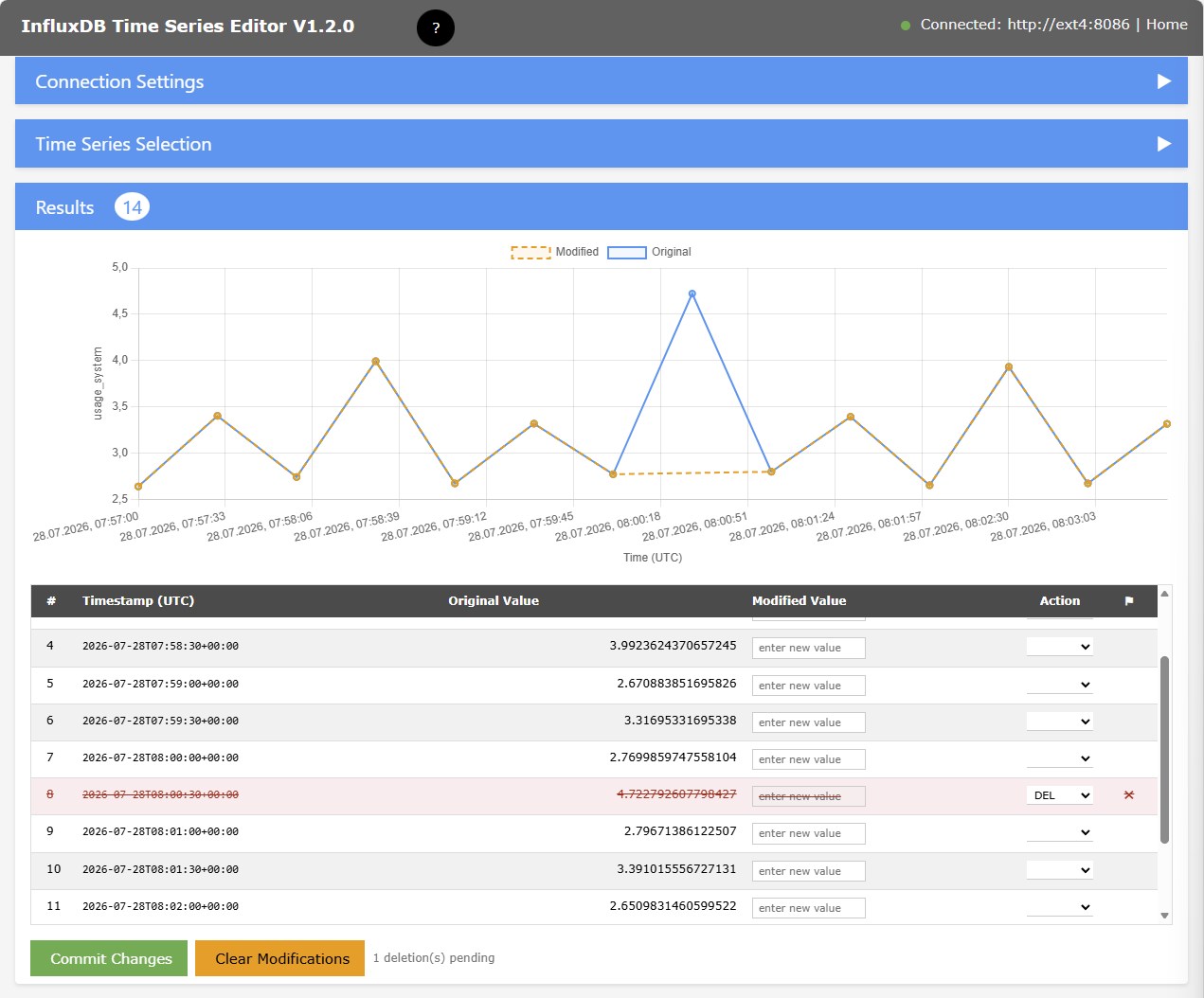Select value 2.6509831460599522
The height and width of the screenshot is (998, 1204).
click(673, 905)
